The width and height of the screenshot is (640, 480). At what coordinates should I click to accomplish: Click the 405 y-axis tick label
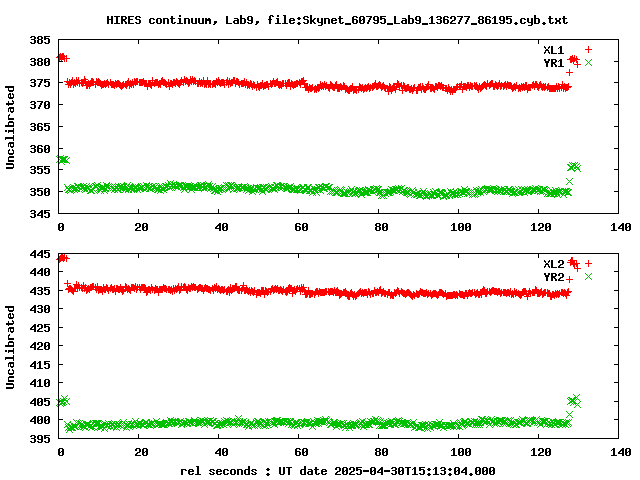(x=40, y=402)
